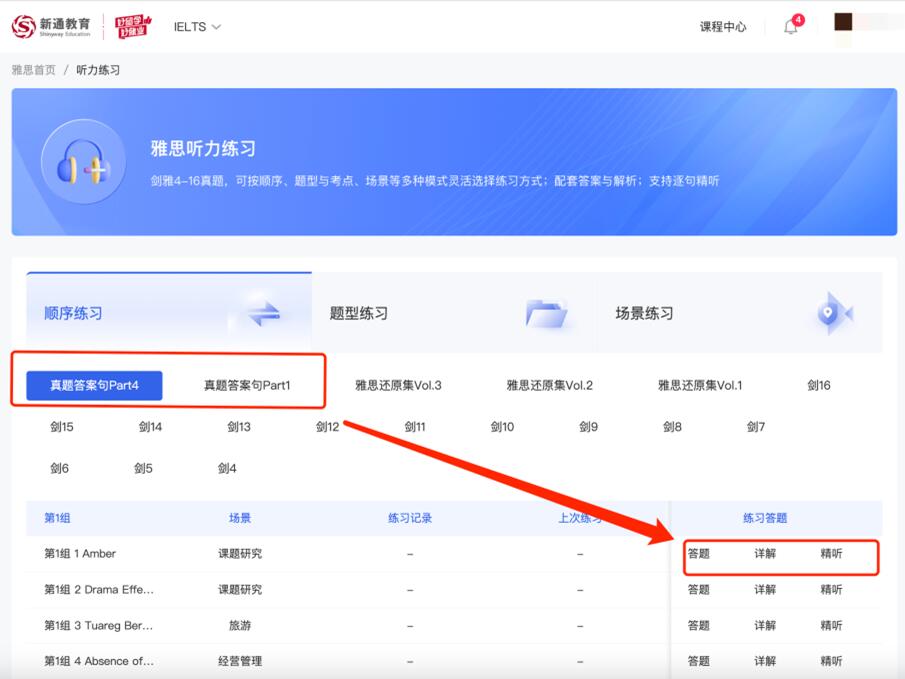Screen dimensions: 905x679
Task: Open the notification bell
Action: tap(791, 27)
